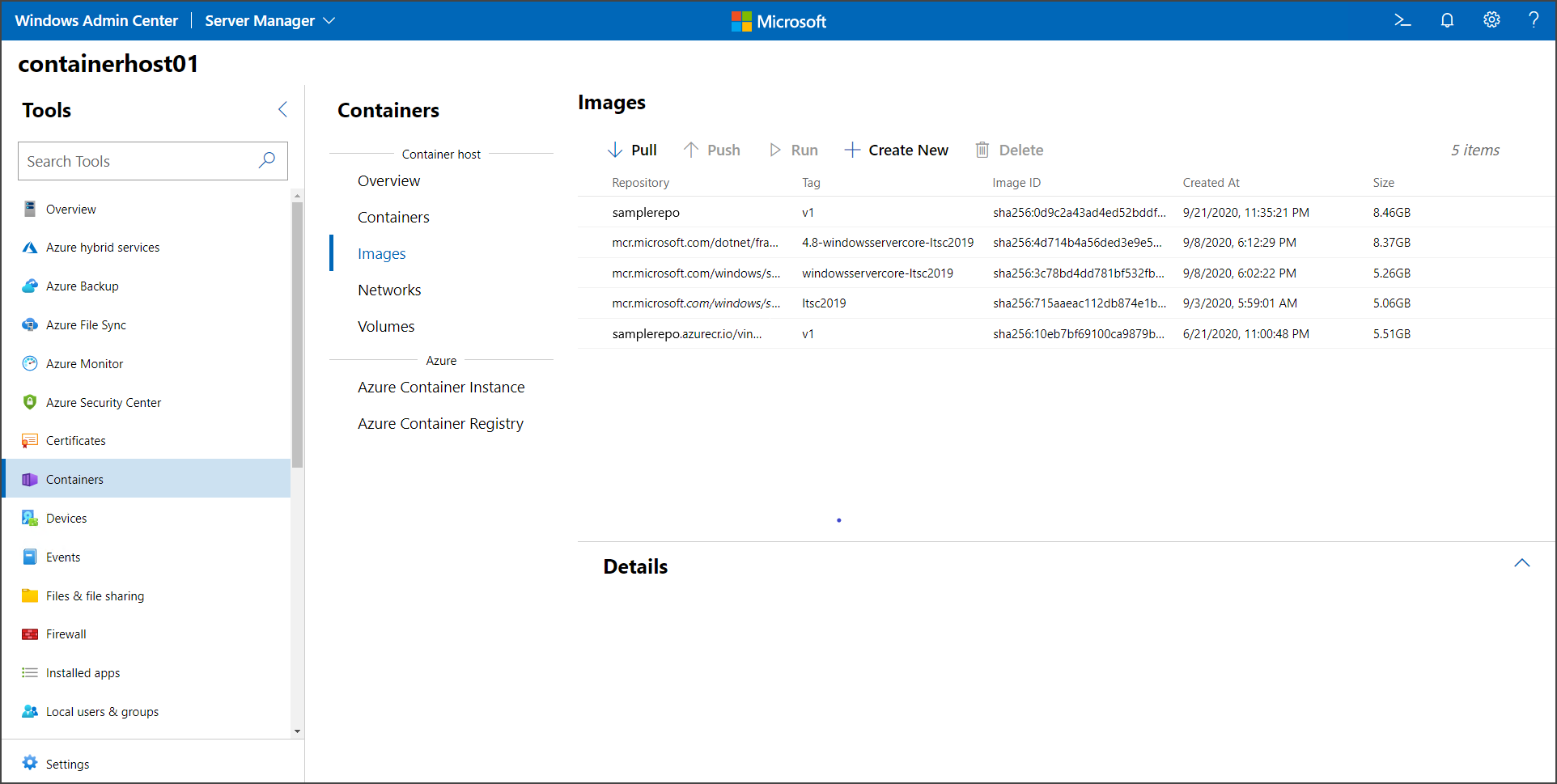Open Windows Admin Center settings gear
Screen dimensions: 1557x784
coord(1491,20)
